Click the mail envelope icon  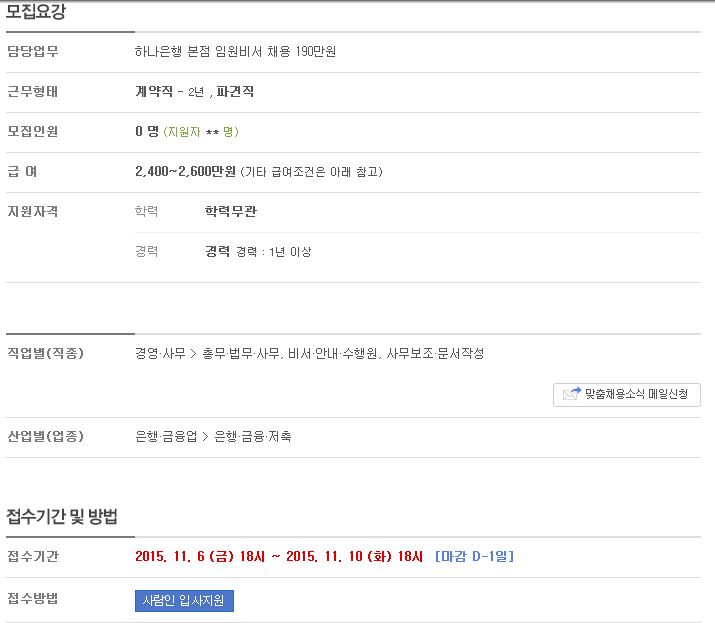pyautogui.click(x=572, y=394)
